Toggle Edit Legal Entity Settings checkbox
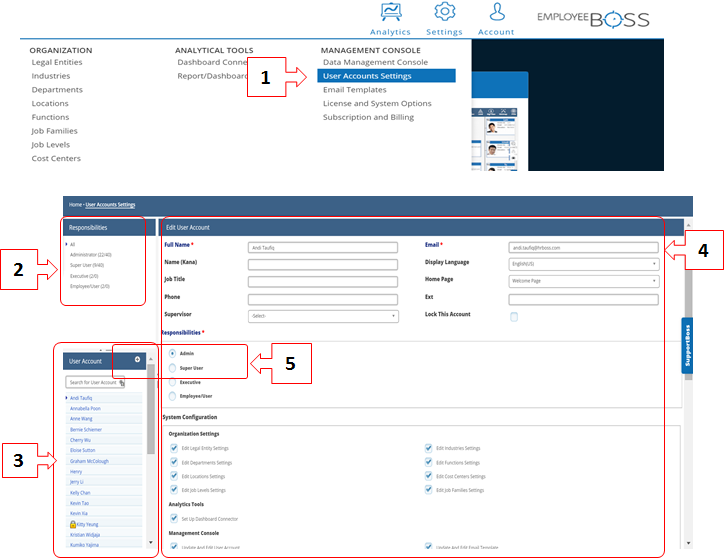 click(174, 448)
